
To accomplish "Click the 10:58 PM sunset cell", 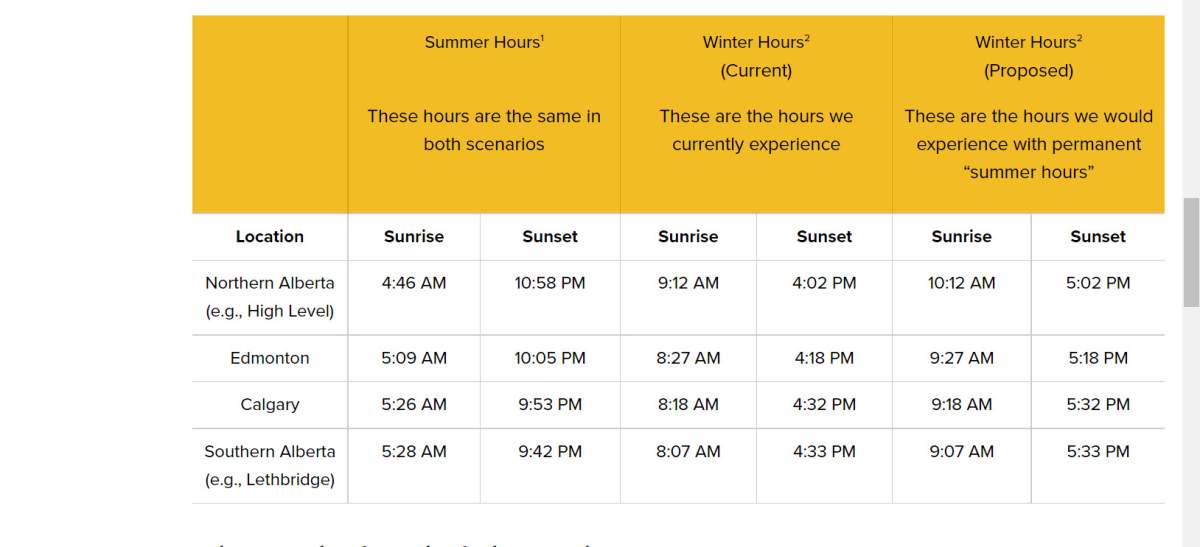I will tap(550, 283).
